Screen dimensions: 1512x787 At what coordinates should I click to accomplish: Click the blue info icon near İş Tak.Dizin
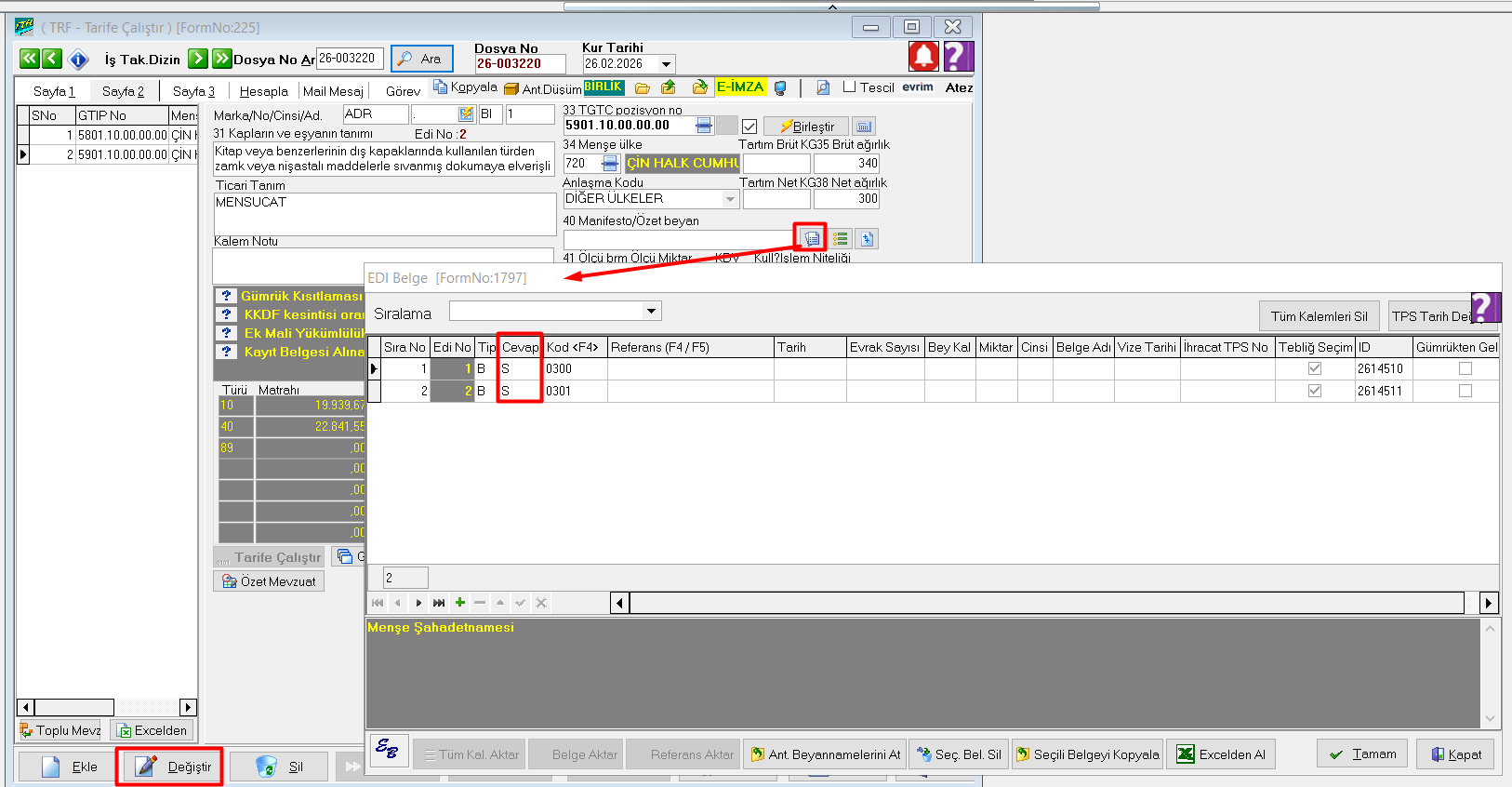click(x=79, y=60)
